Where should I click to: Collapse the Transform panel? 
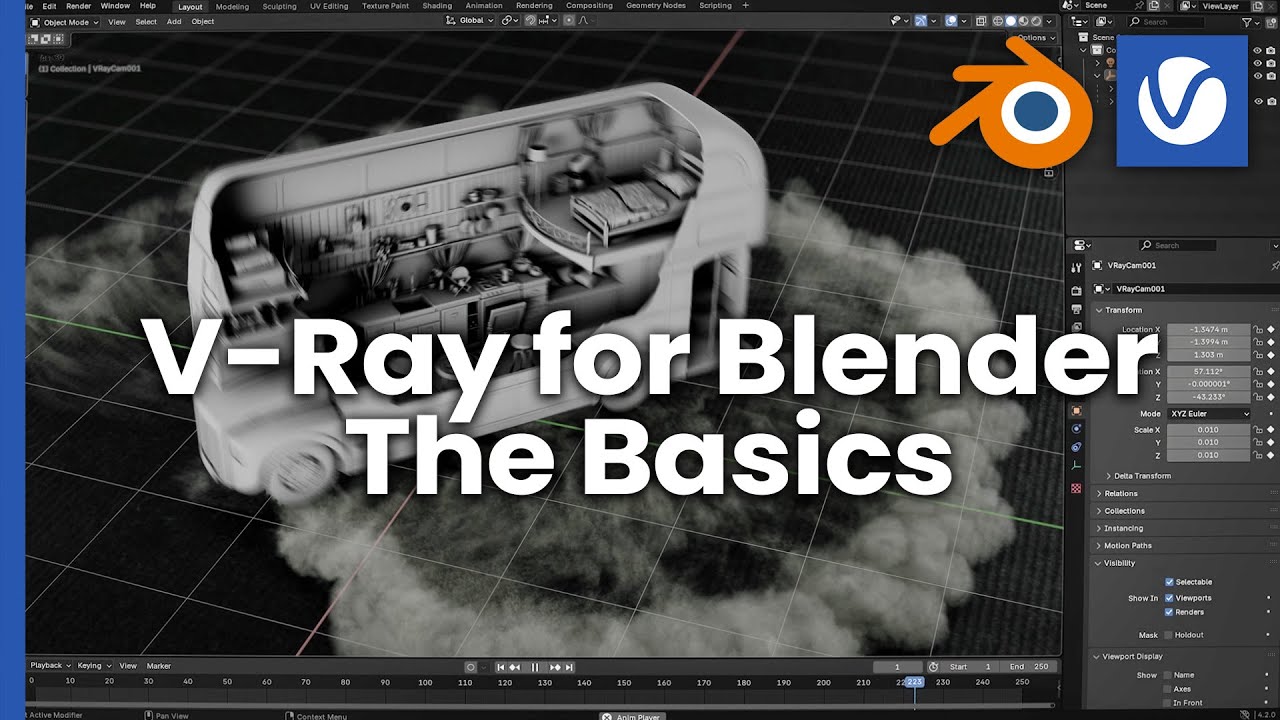point(1122,310)
